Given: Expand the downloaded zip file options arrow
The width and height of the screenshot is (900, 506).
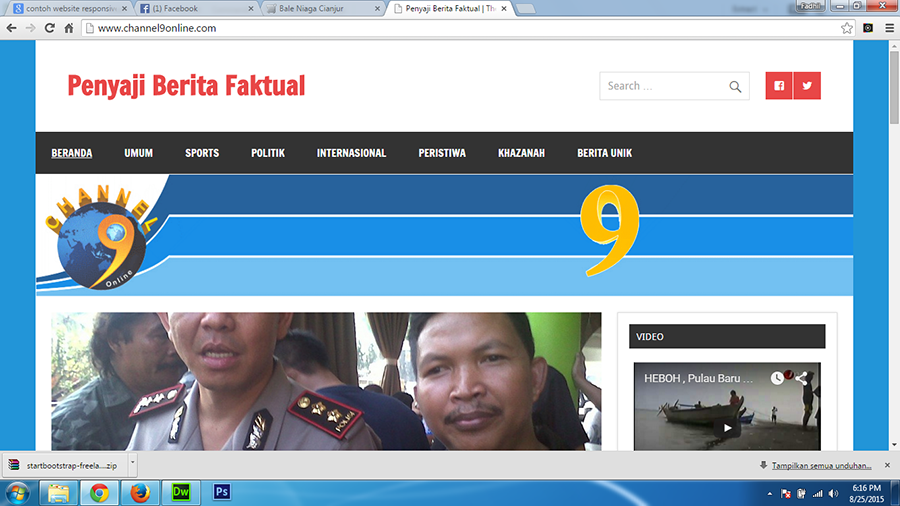Looking at the screenshot, I should (x=132, y=465).
